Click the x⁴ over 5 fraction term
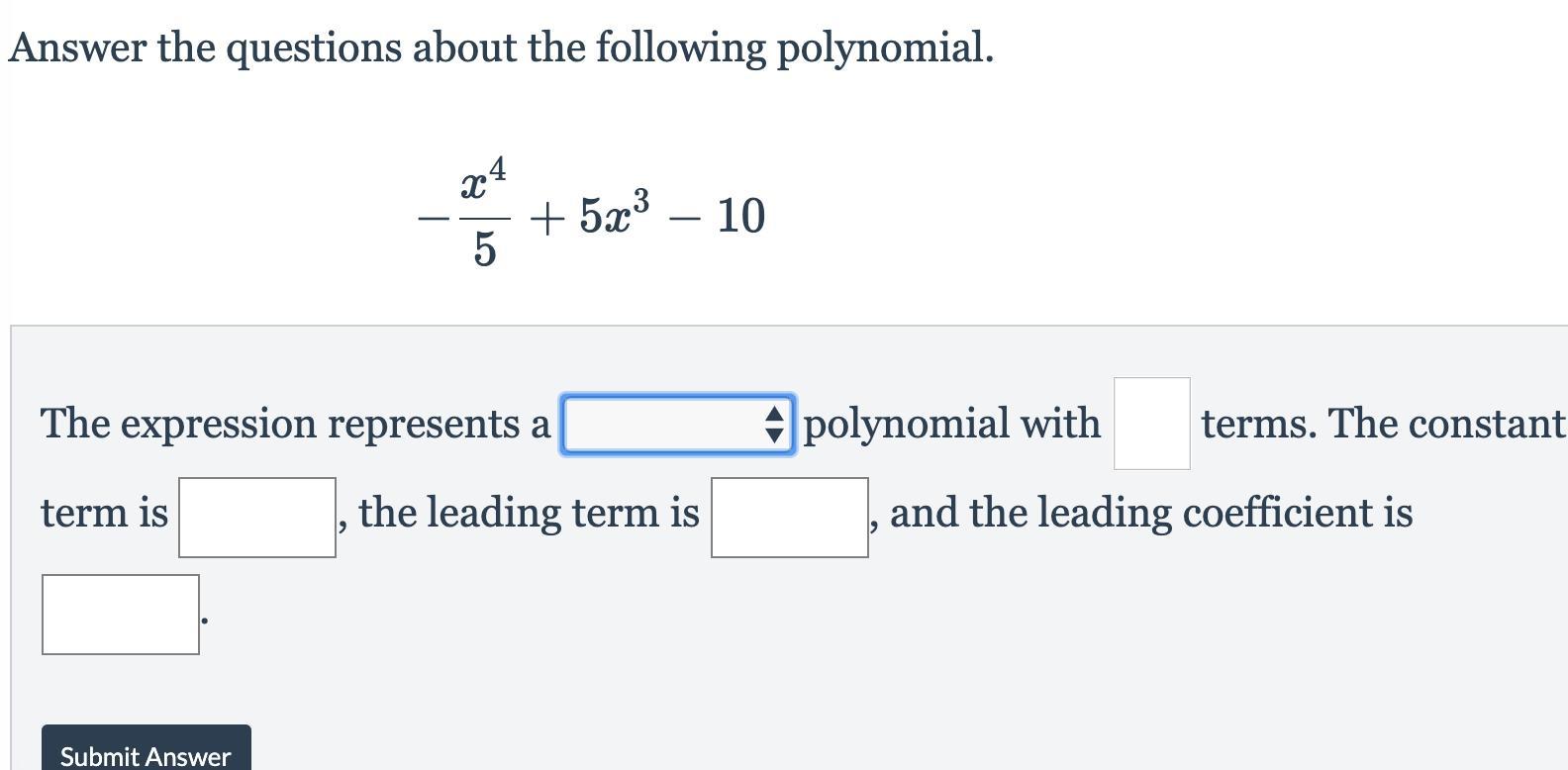 [x=484, y=213]
